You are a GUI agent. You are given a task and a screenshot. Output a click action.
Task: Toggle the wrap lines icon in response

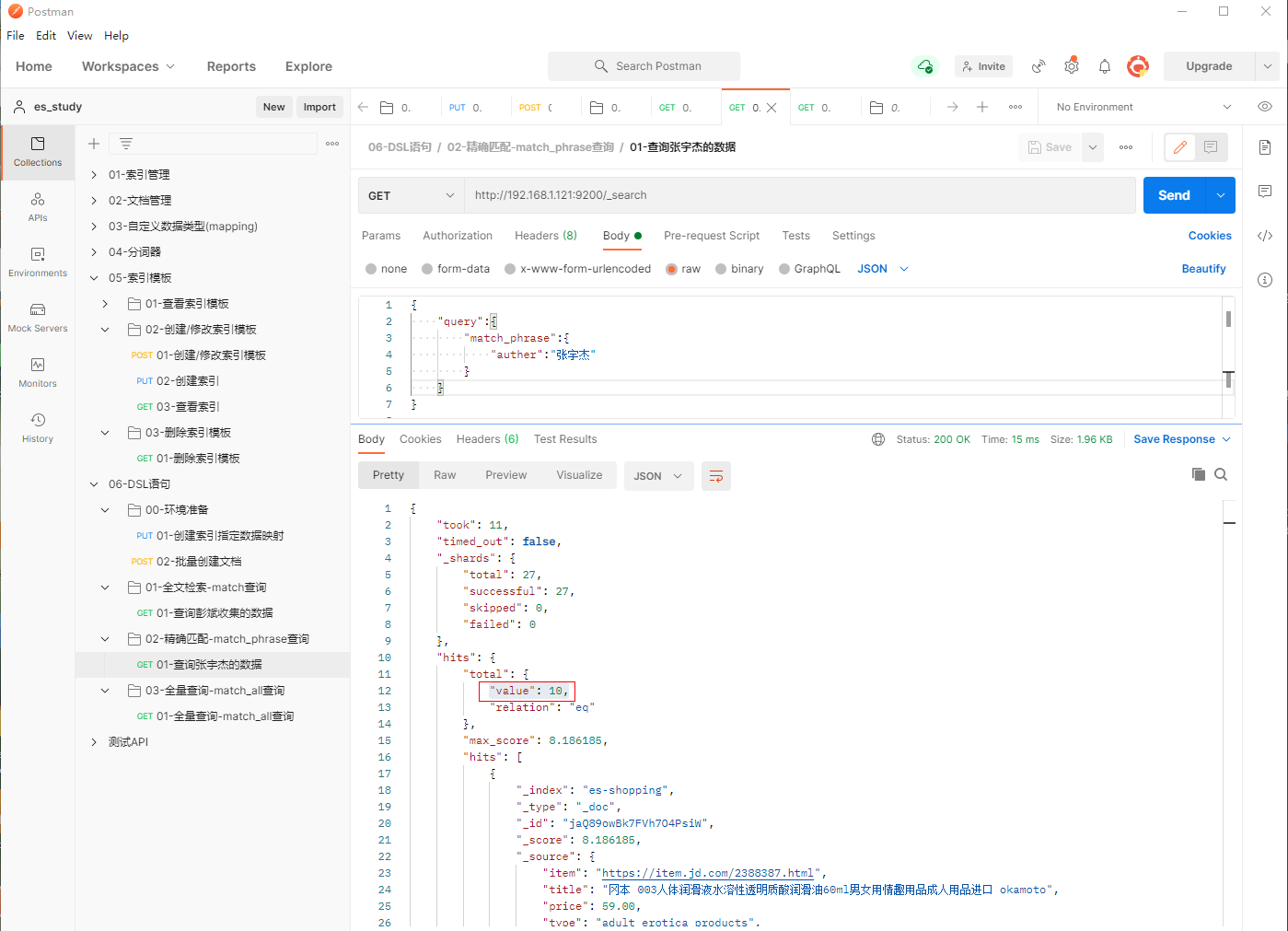point(715,476)
